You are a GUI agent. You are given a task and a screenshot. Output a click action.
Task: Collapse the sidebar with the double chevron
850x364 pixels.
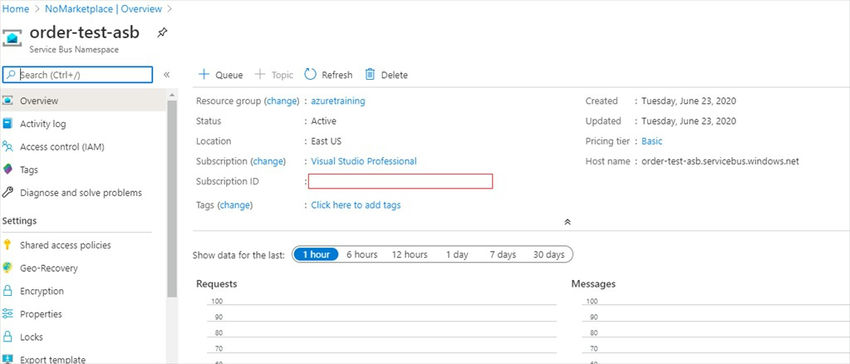pyautogui.click(x=166, y=75)
